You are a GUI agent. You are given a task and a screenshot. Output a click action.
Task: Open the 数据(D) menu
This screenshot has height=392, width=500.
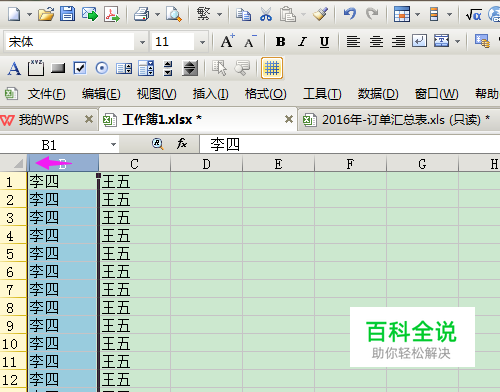(x=378, y=94)
